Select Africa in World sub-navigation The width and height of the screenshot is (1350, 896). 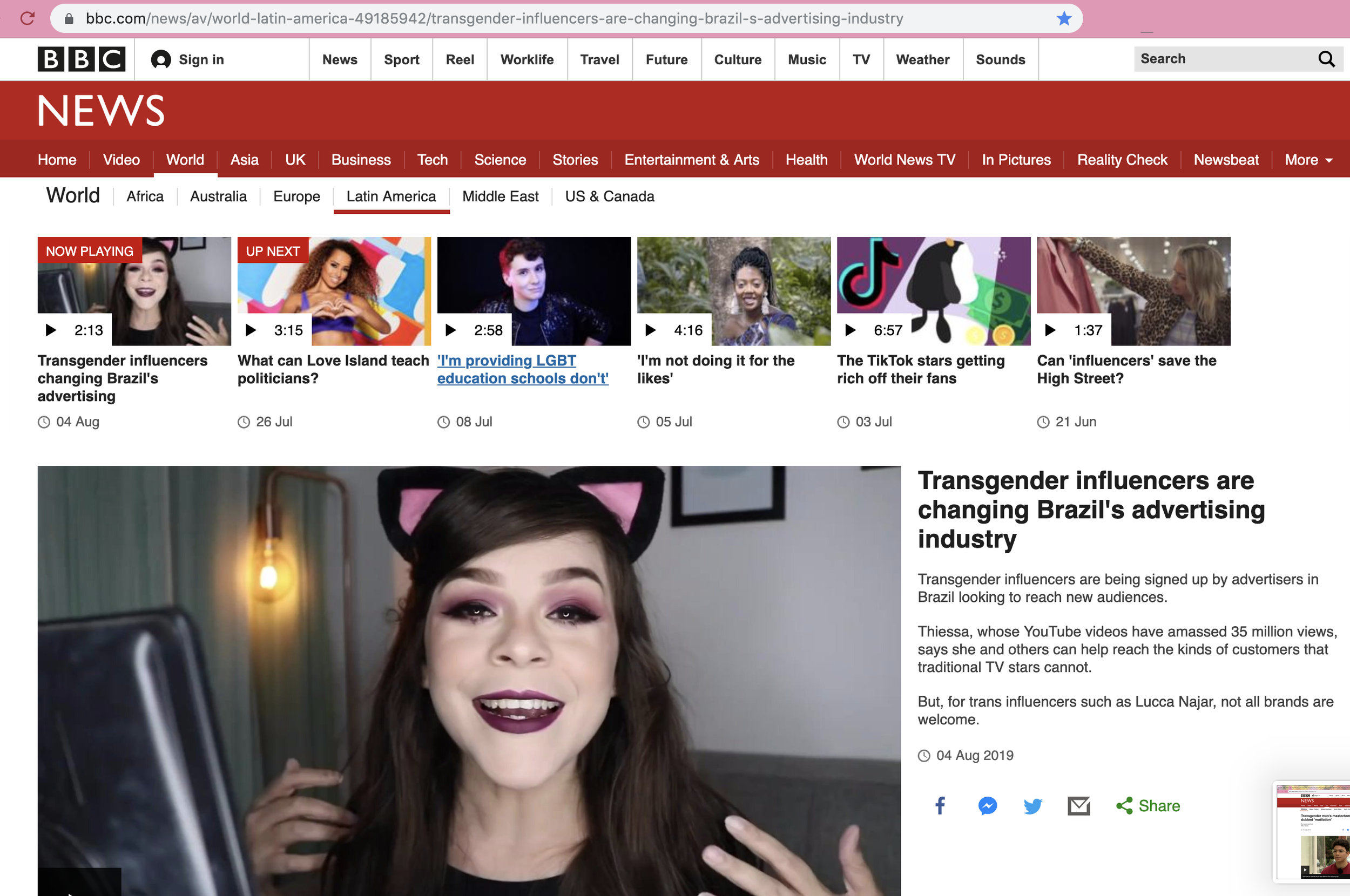(145, 196)
